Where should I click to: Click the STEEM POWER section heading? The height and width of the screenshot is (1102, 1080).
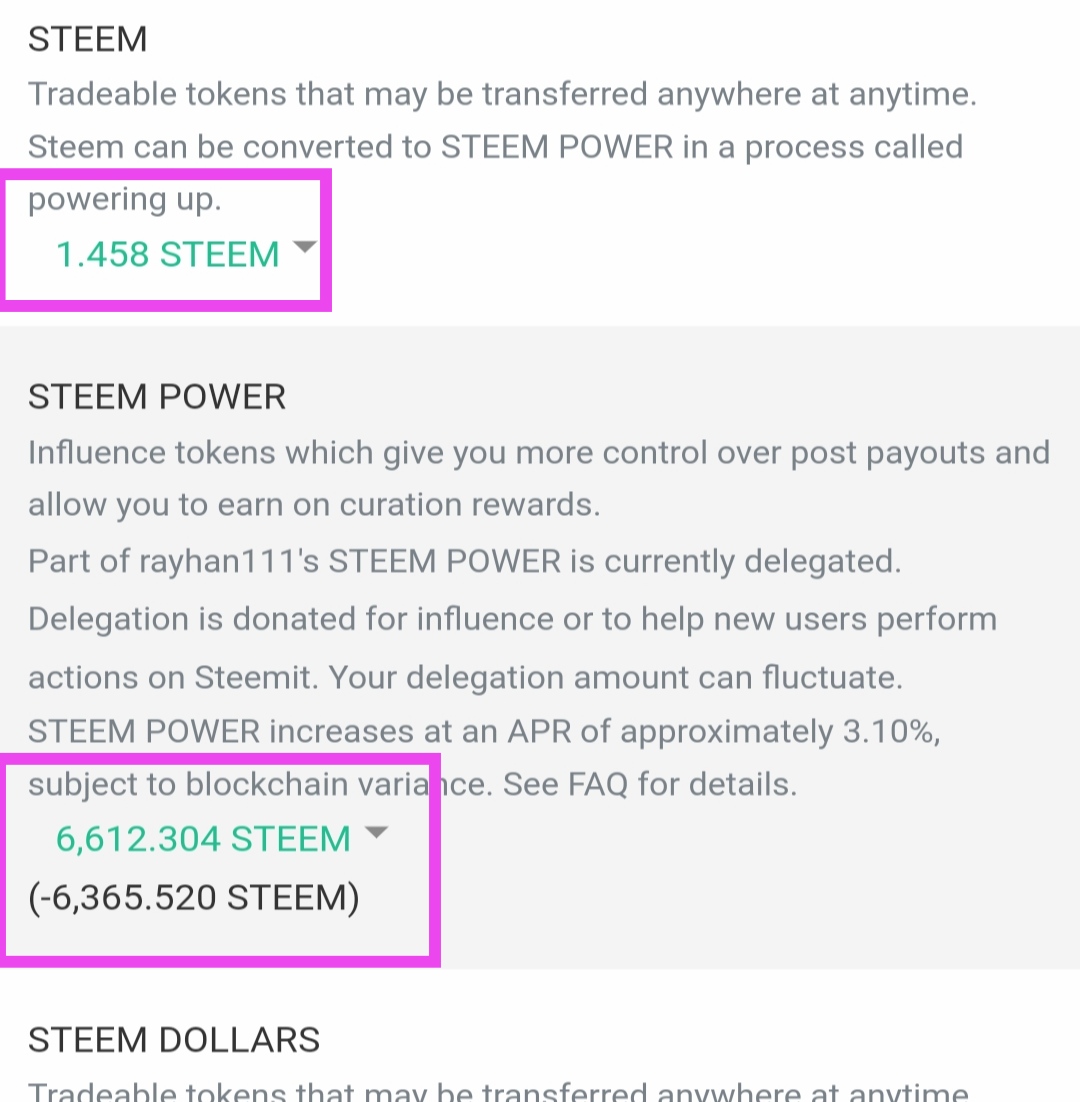click(x=157, y=397)
